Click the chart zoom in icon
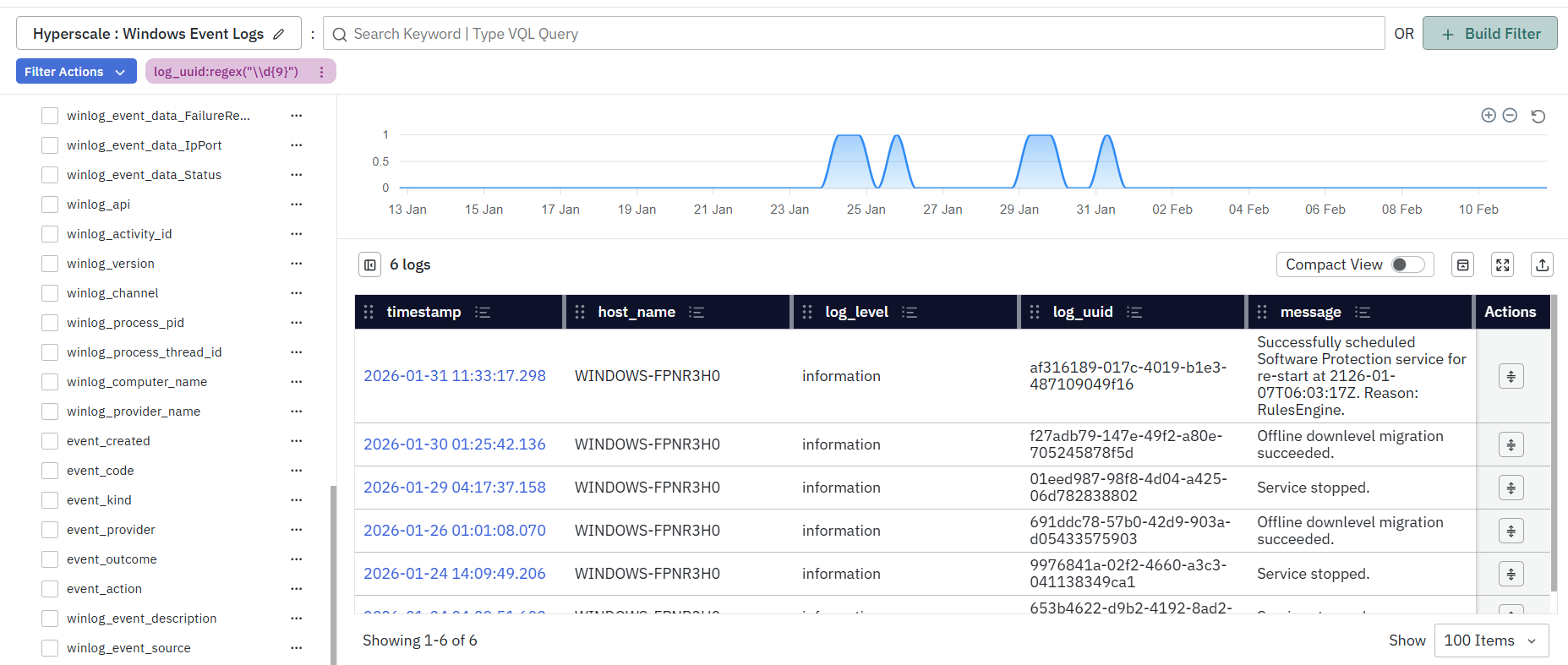 (1489, 115)
